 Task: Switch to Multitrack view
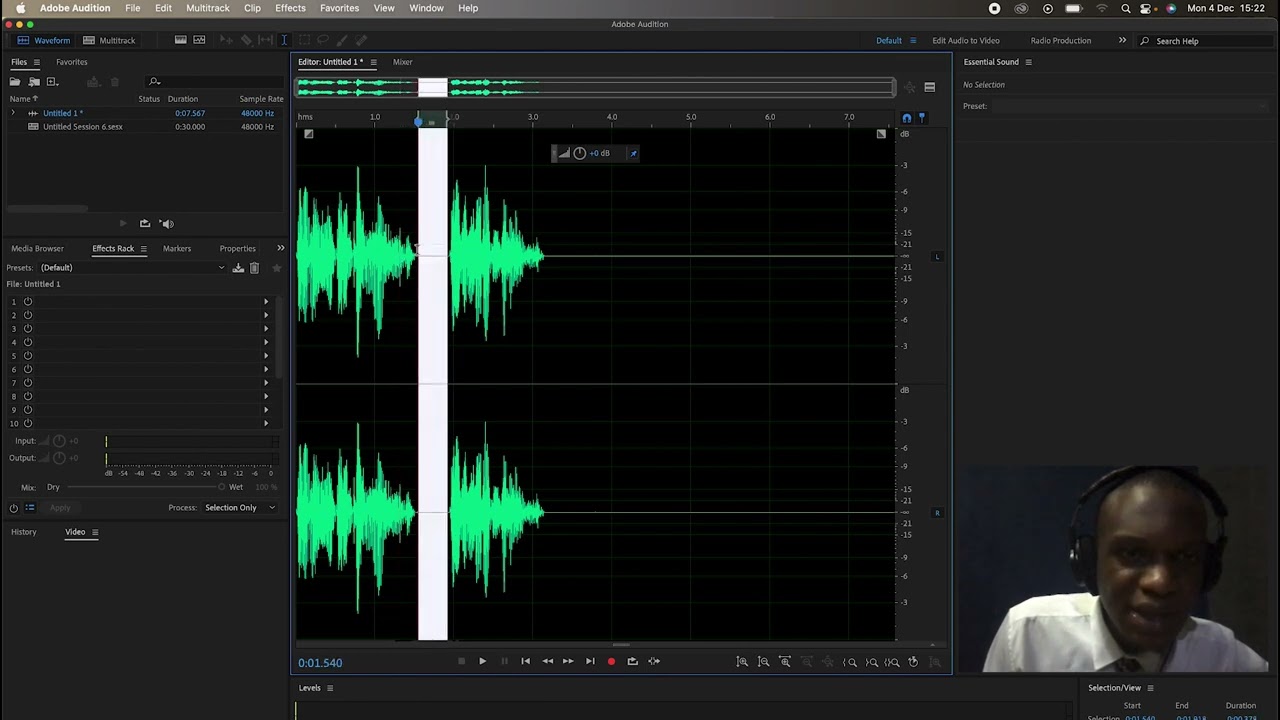click(x=109, y=40)
